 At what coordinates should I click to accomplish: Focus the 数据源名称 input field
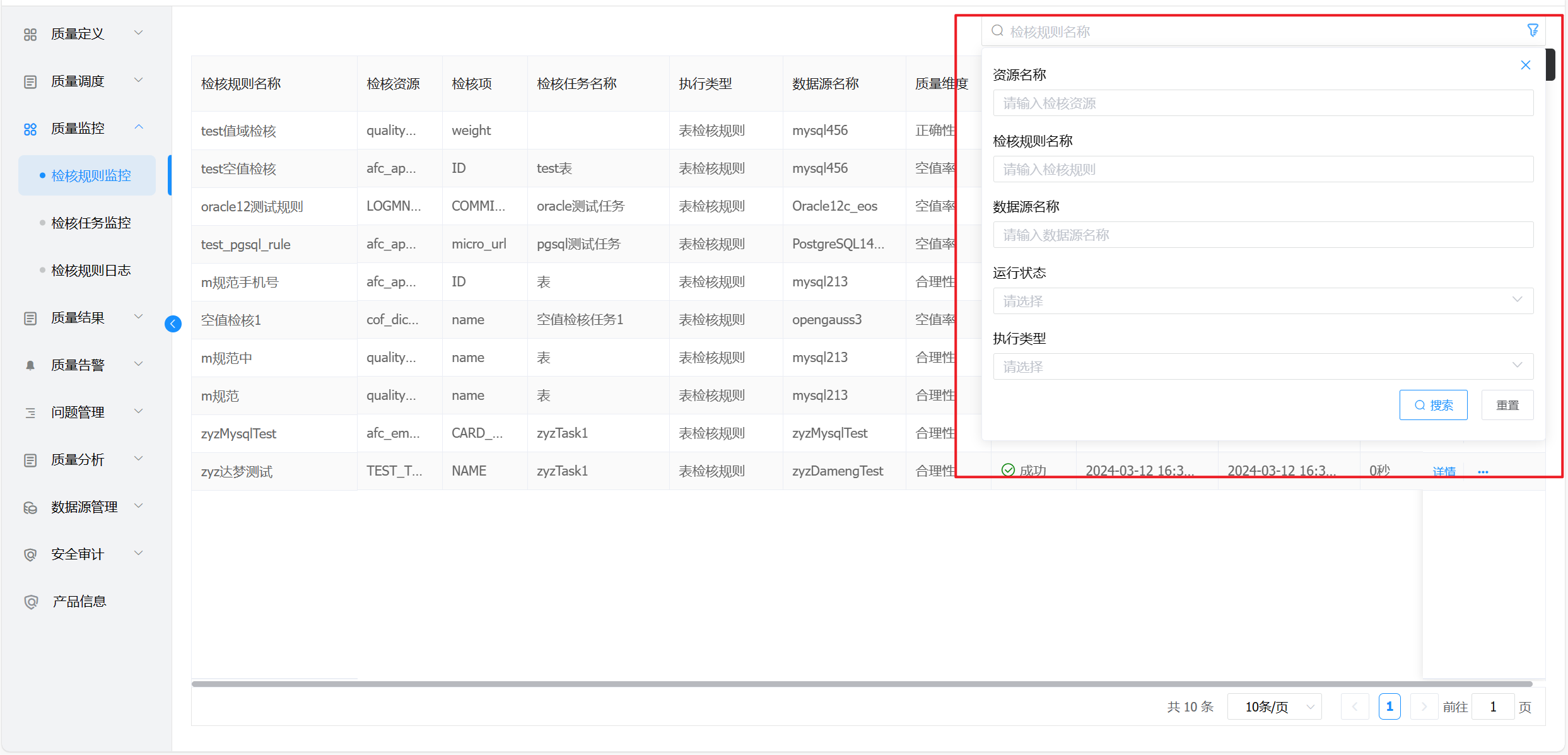click(x=1263, y=235)
